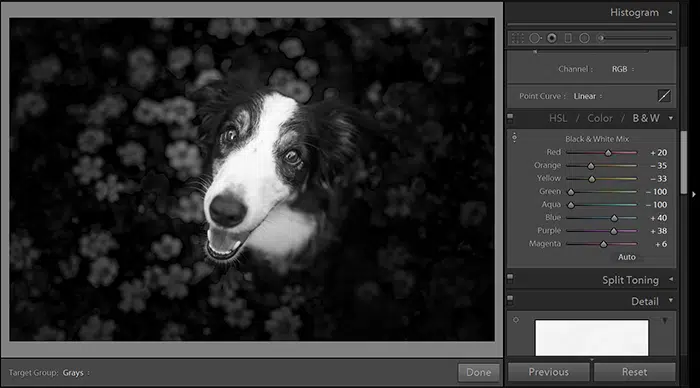Viewport: 700px width, 388px height.
Task: Click the Done button
Action: point(479,372)
